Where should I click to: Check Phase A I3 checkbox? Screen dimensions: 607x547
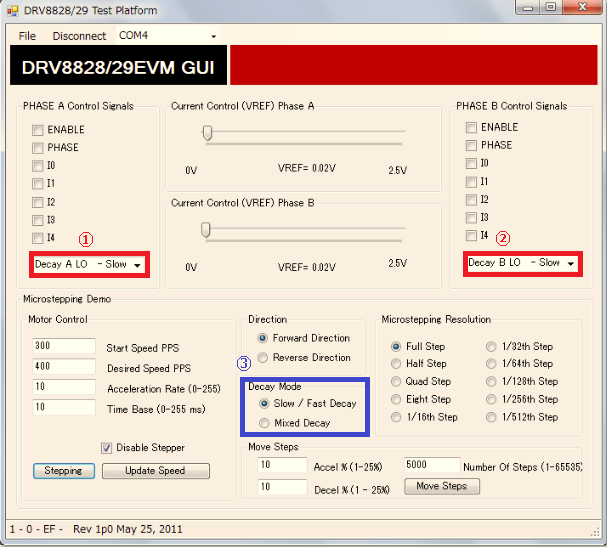[38, 220]
